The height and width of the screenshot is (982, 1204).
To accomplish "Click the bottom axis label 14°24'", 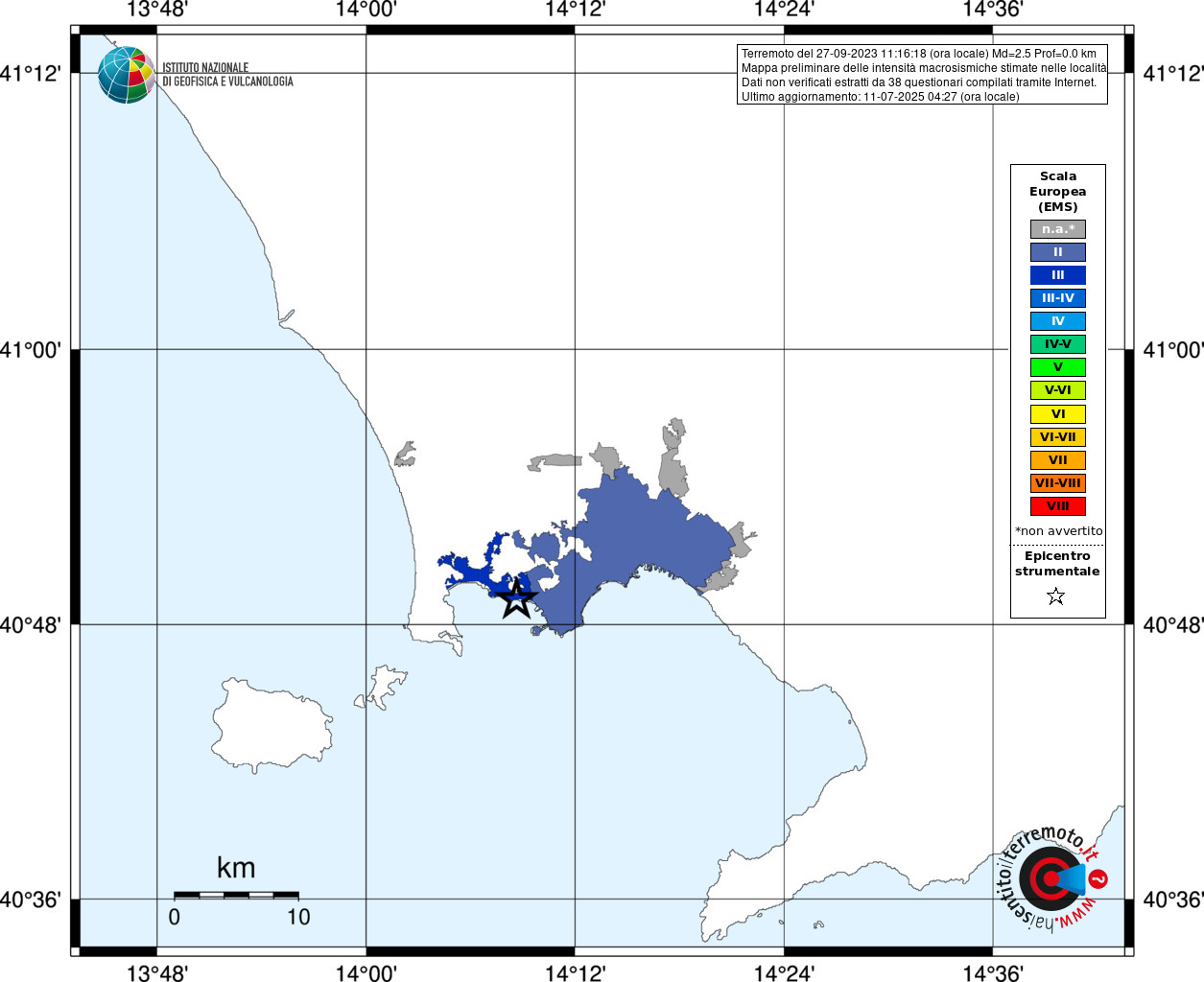I will point(785,972).
